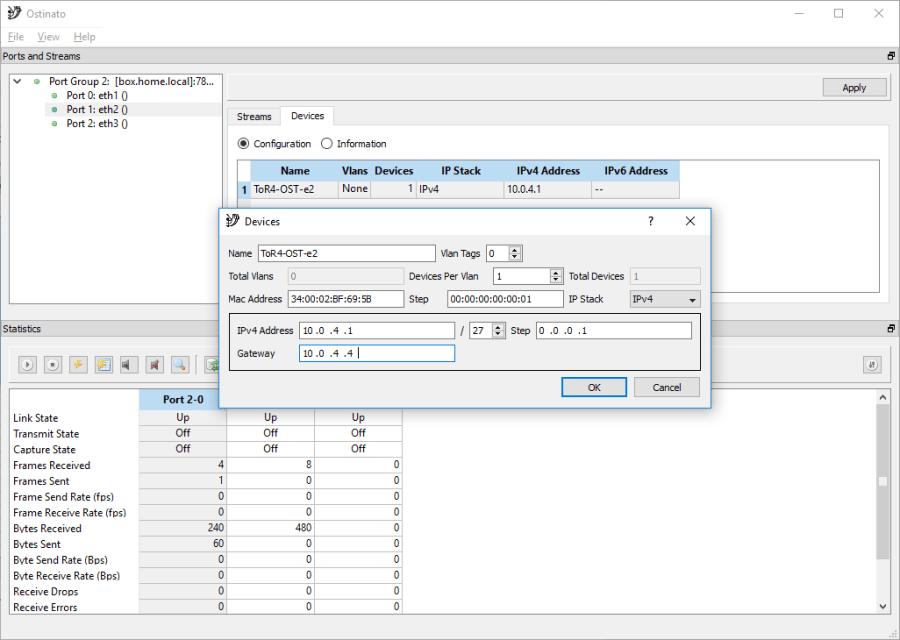
Task: Open the View menu
Action: pyautogui.click(x=48, y=37)
